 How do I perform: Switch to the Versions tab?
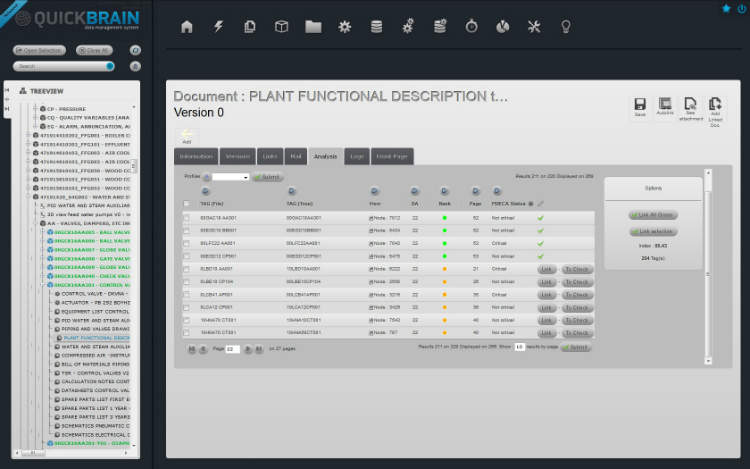pos(237,156)
